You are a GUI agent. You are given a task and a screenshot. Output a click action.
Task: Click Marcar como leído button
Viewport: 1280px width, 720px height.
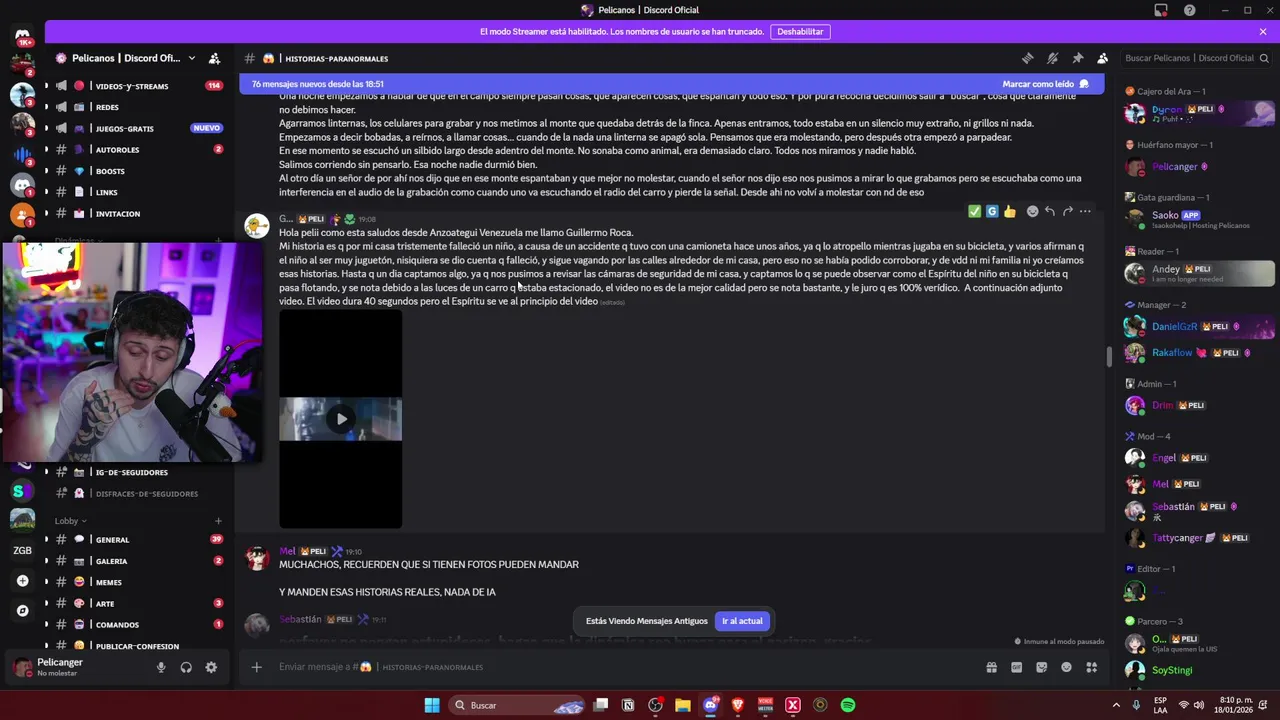(1045, 84)
